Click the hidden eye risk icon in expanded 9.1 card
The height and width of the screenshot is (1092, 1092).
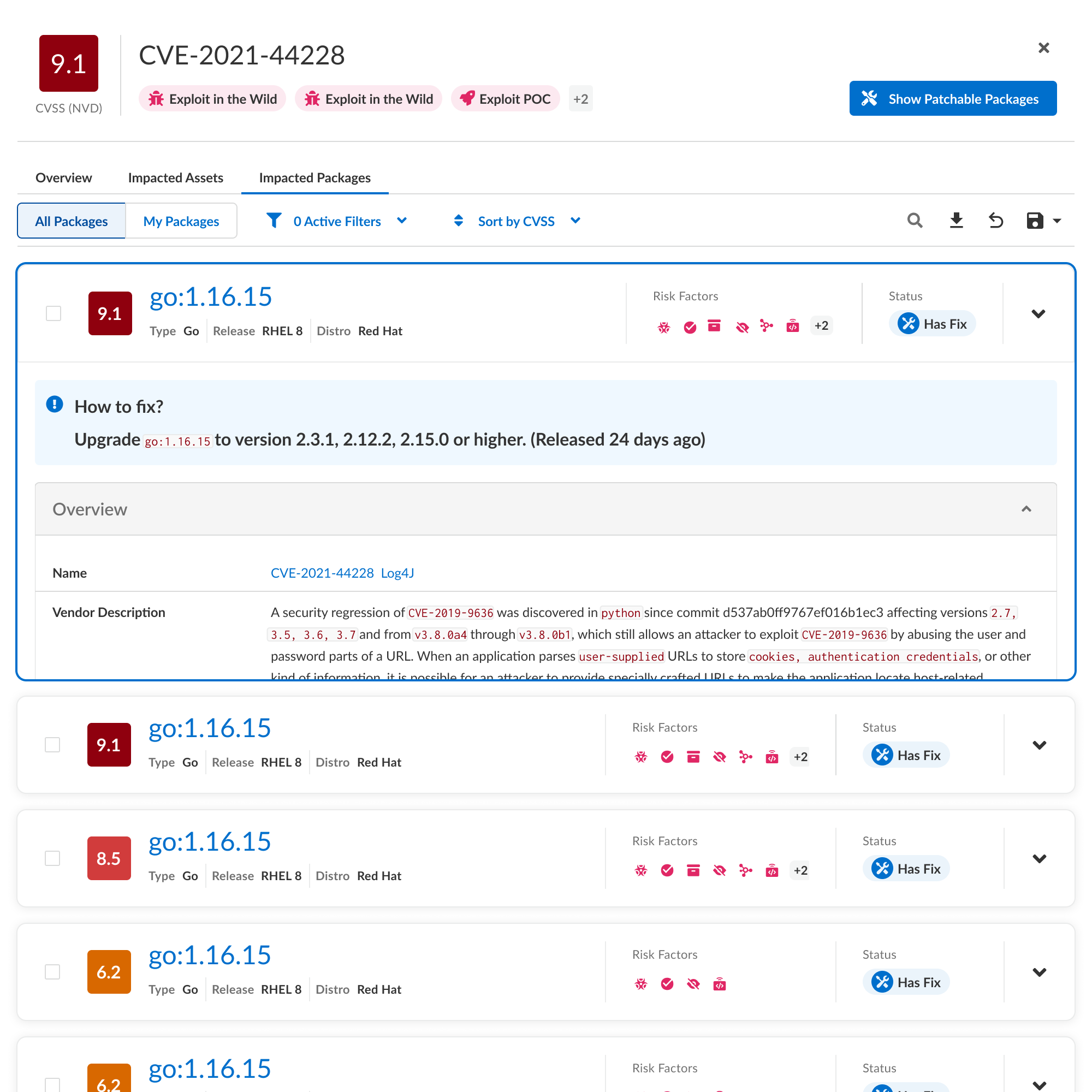coord(741,327)
